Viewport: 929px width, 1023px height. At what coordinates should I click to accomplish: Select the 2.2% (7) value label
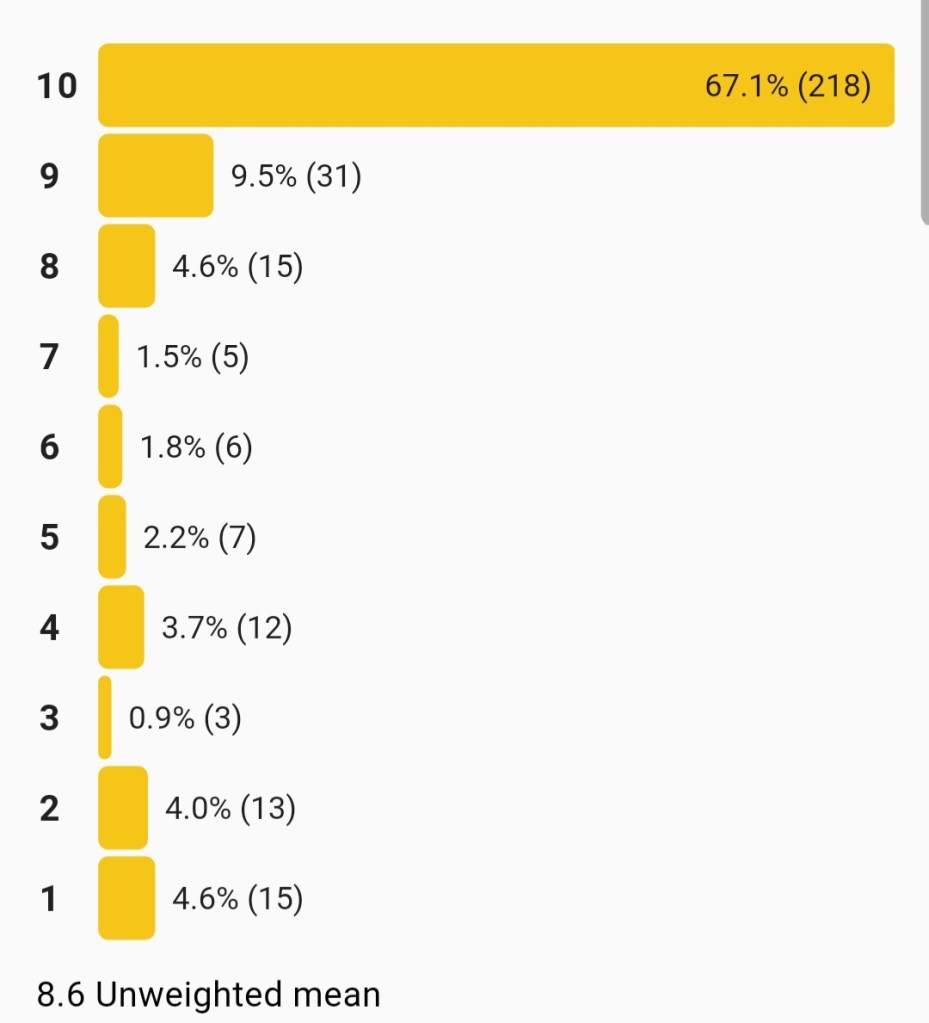[200, 538]
